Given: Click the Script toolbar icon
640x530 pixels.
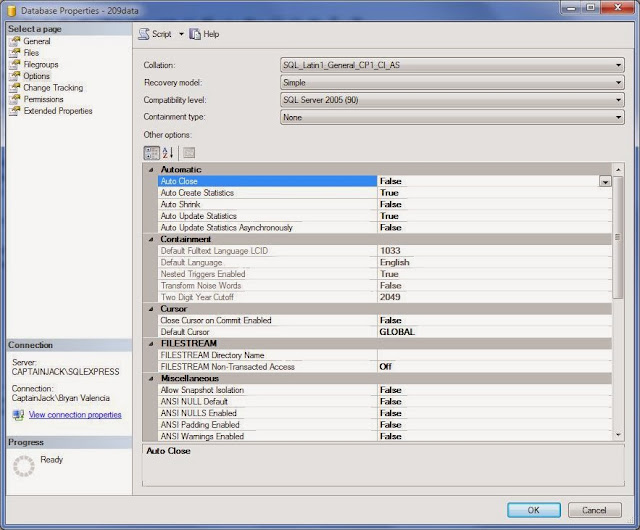Looking at the screenshot, I should [x=144, y=34].
